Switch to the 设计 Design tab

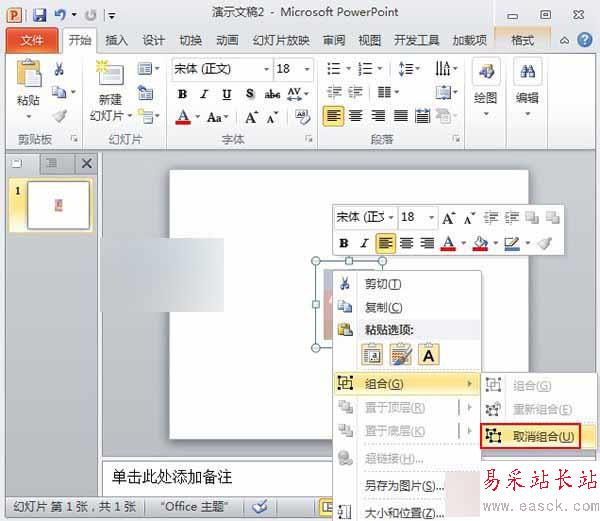[x=153, y=40]
